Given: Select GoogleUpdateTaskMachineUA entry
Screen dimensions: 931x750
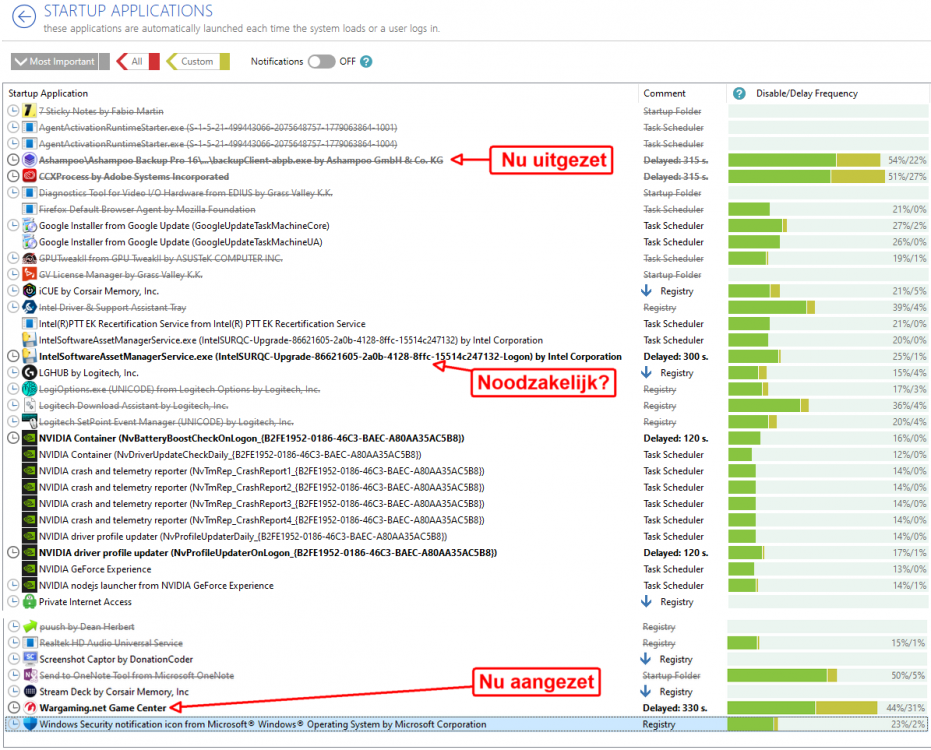Looking at the screenshot, I should point(180,242).
